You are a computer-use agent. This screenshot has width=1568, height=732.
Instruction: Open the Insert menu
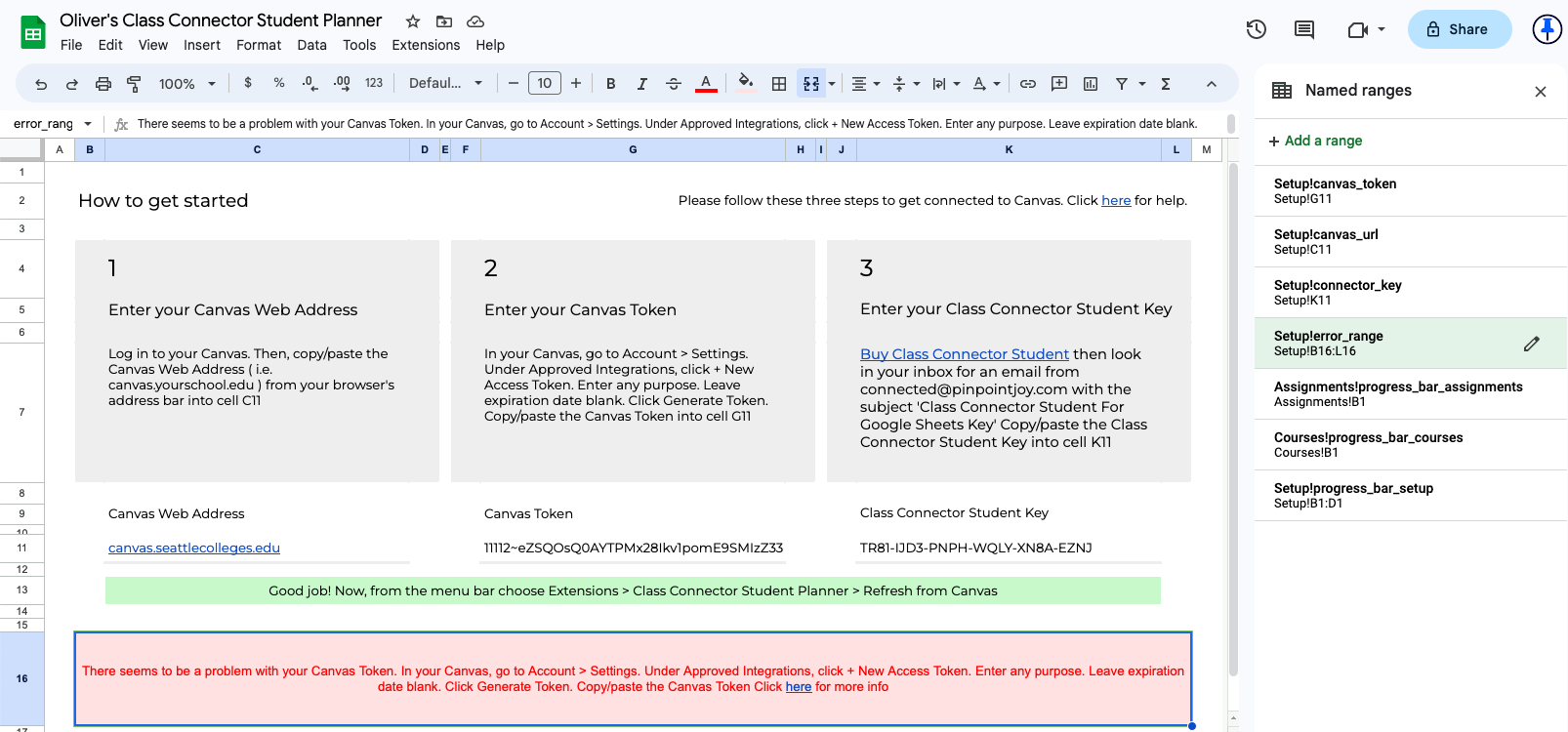(x=202, y=45)
